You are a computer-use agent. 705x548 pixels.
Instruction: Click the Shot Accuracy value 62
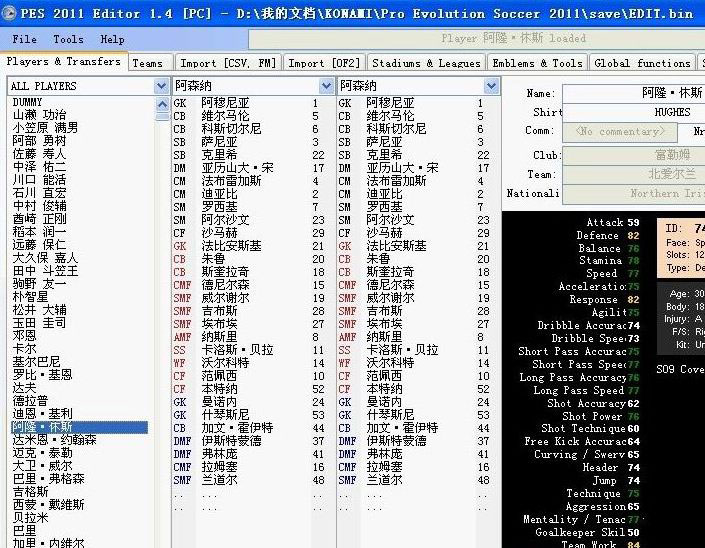(x=634, y=404)
